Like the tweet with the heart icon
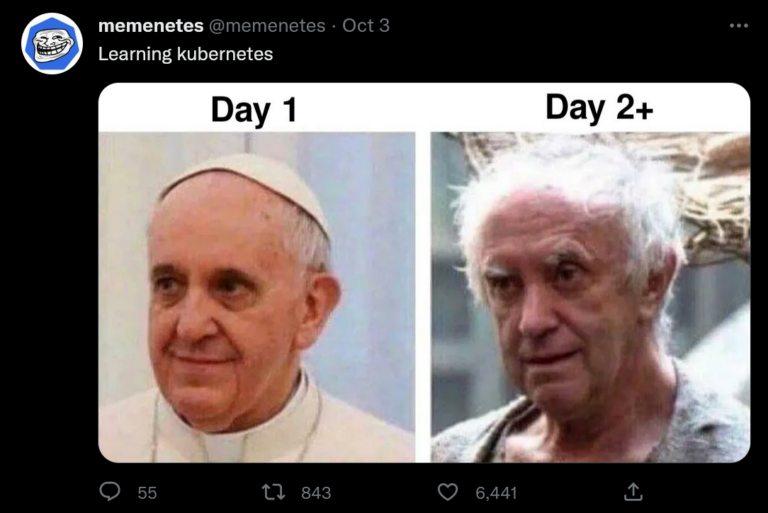This screenshot has width=768, height=513. click(449, 492)
